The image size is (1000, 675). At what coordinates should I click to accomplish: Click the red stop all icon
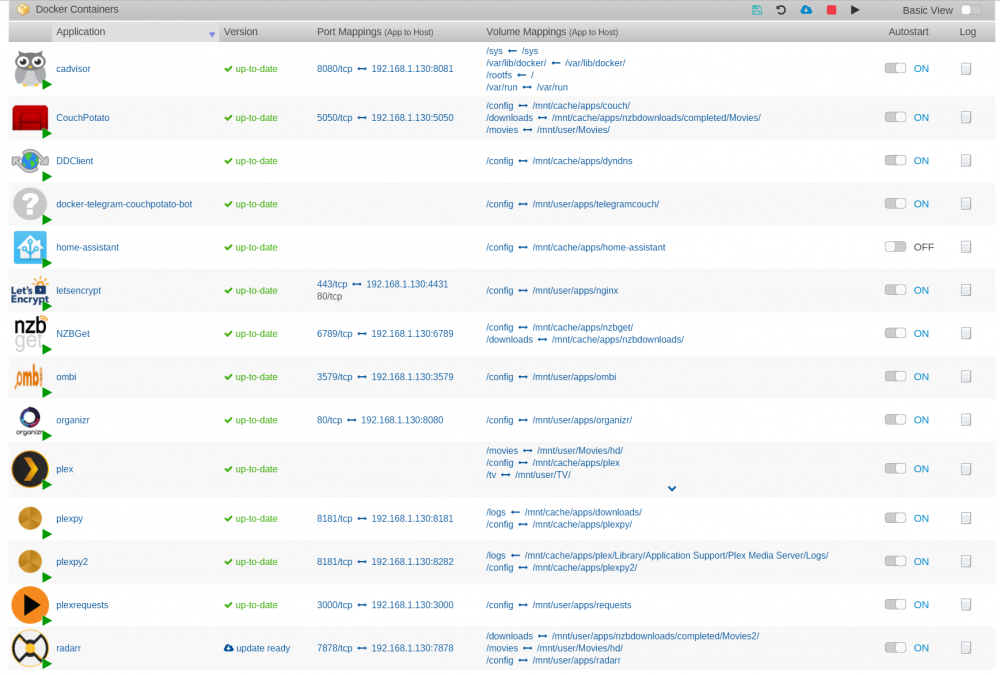point(831,10)
